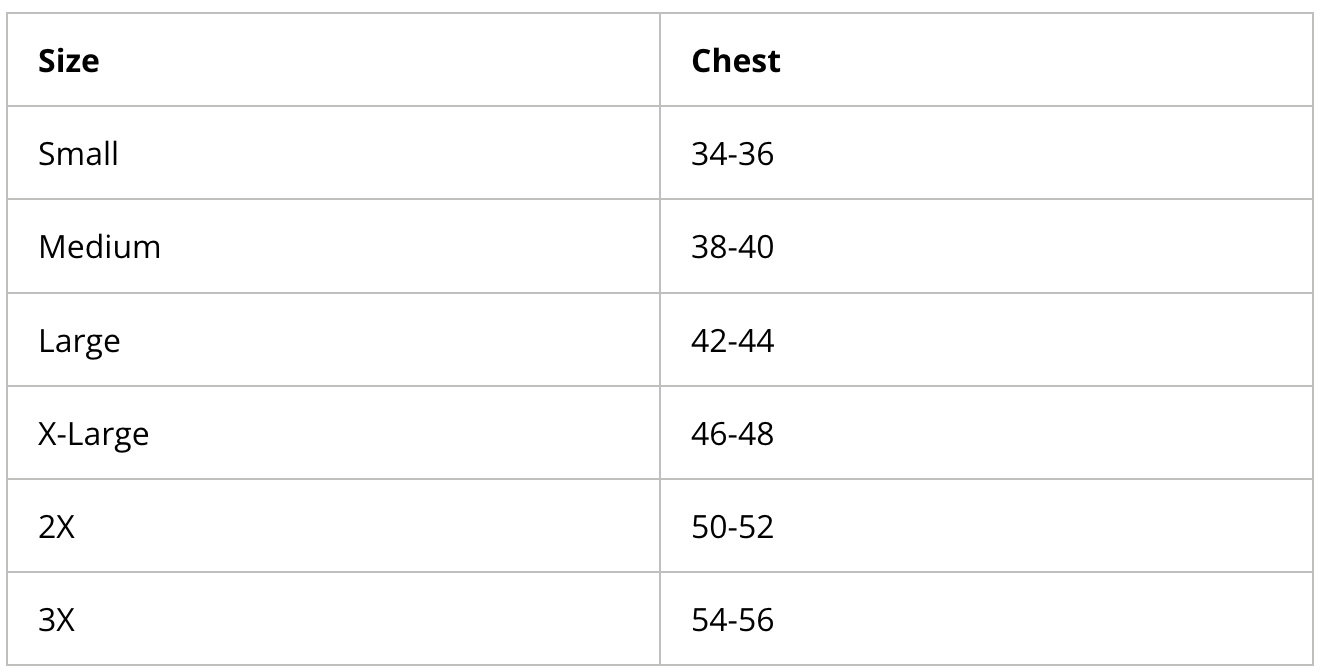The image size is (1322, 672).
Task: Highlight the entire 3X table row
Action: click(x=660, y=620)
